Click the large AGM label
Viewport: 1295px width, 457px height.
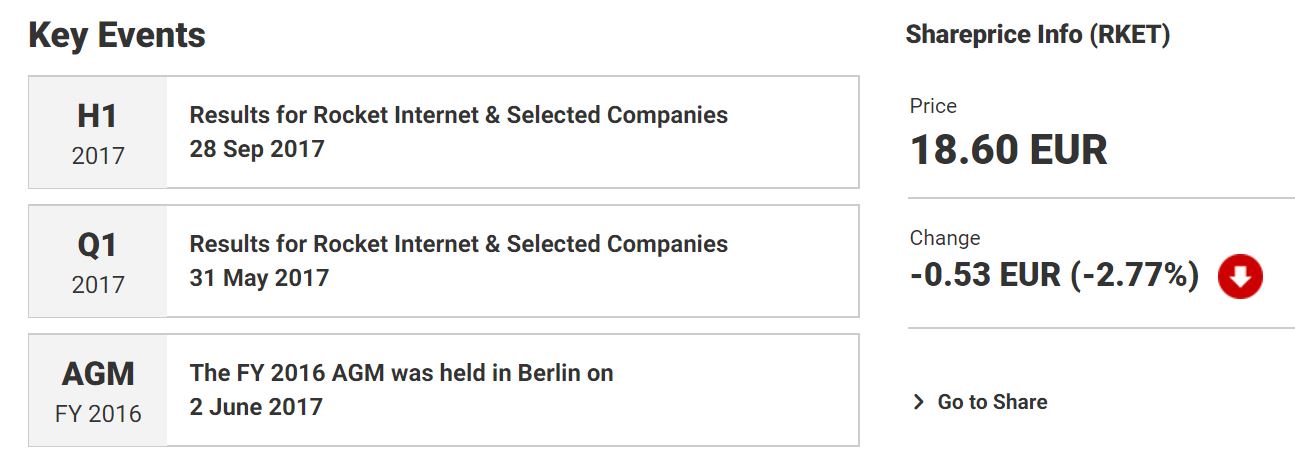[98, 374]
